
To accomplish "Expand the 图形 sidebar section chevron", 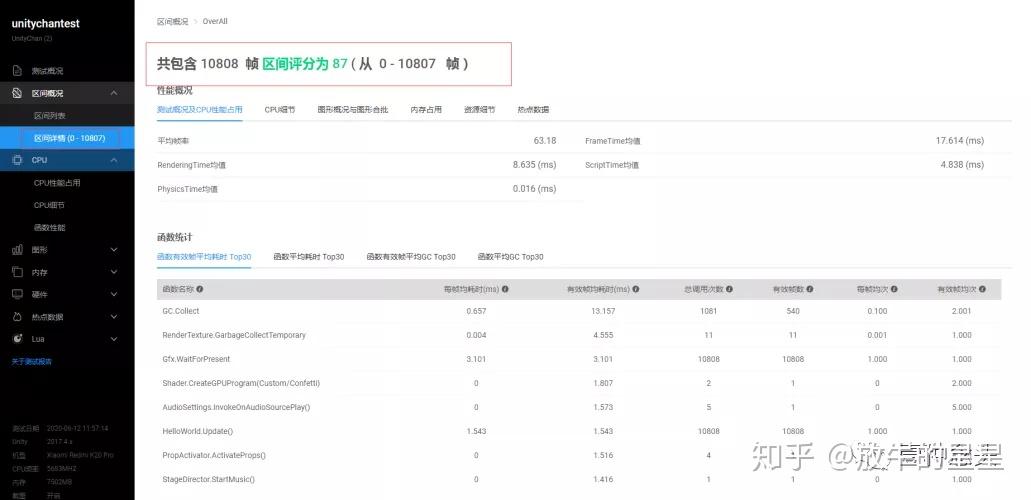I will [114, 249].
